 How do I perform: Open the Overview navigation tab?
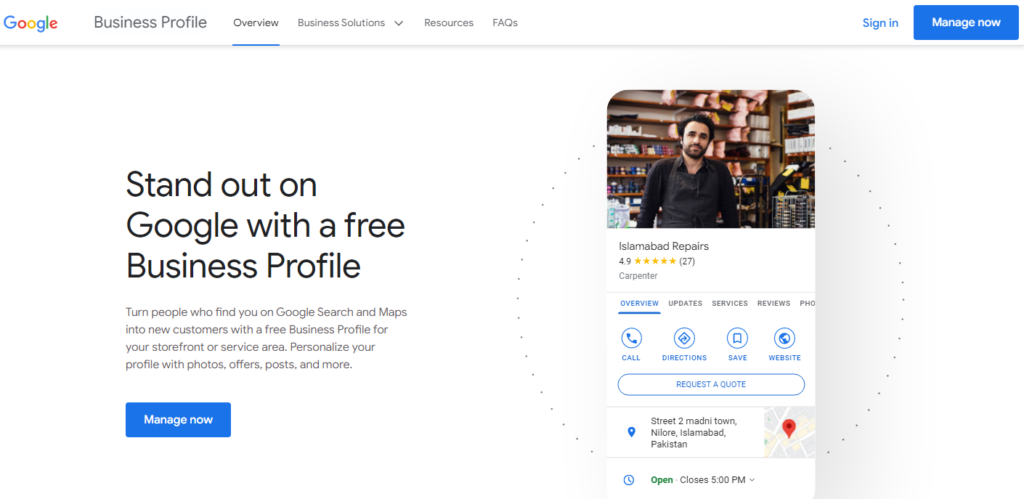[x=256, y=23]
